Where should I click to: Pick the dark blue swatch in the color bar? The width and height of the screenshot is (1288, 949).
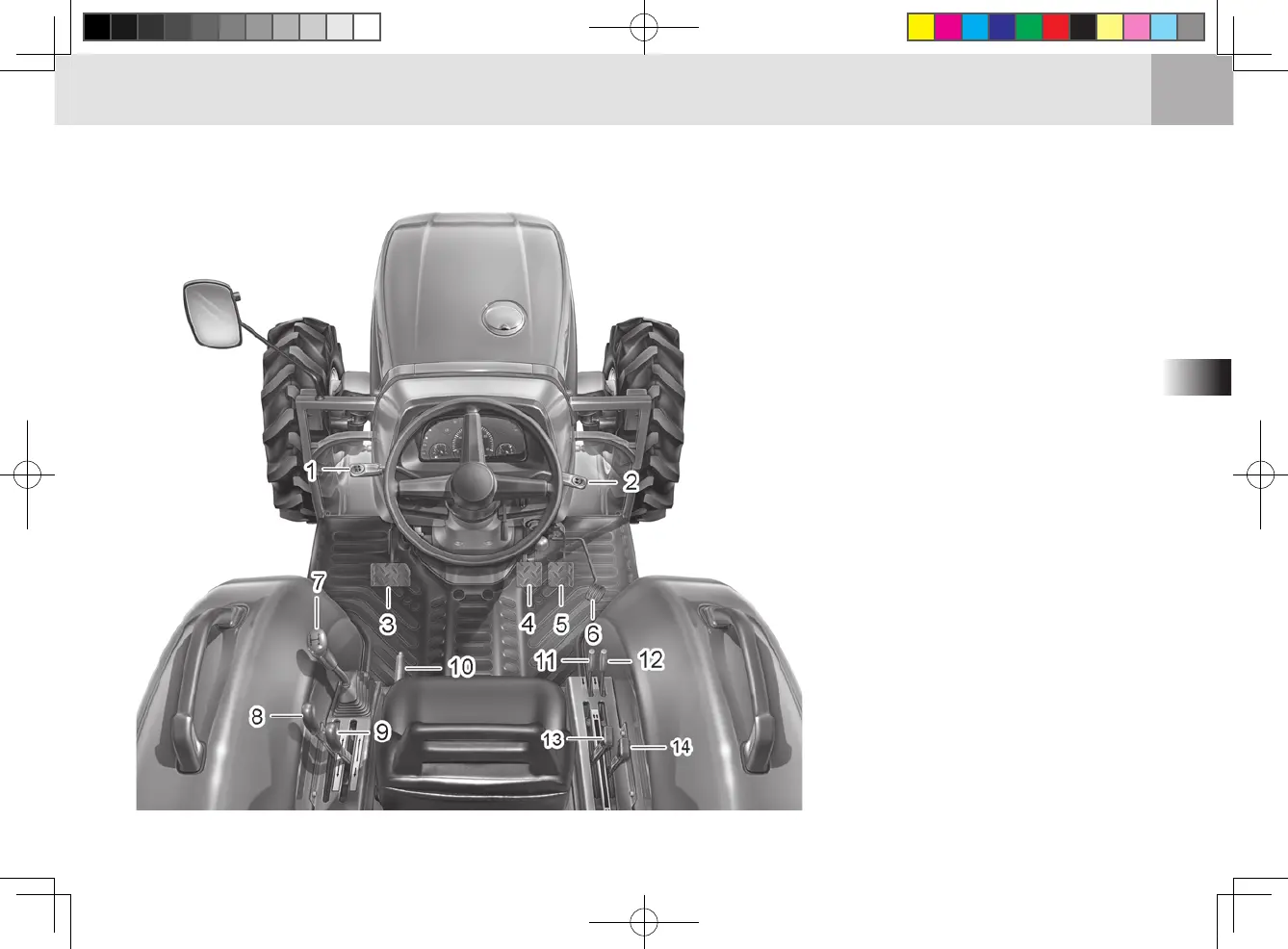[x=1002, y=27]
